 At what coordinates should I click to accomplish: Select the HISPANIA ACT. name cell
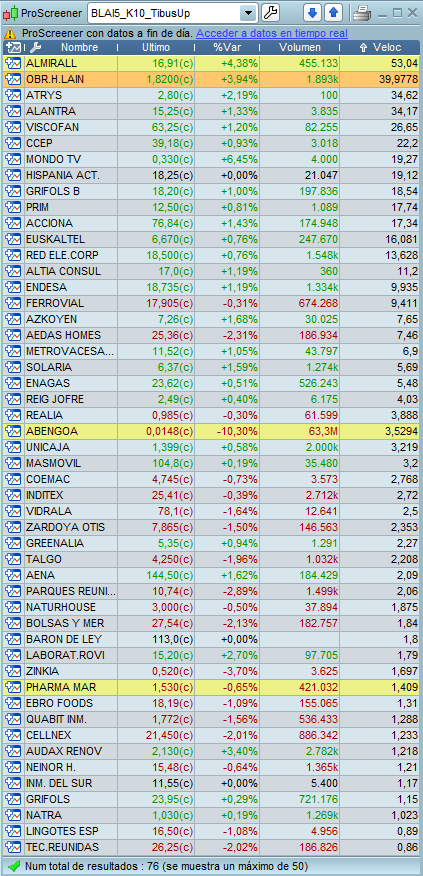pos(70,175)
